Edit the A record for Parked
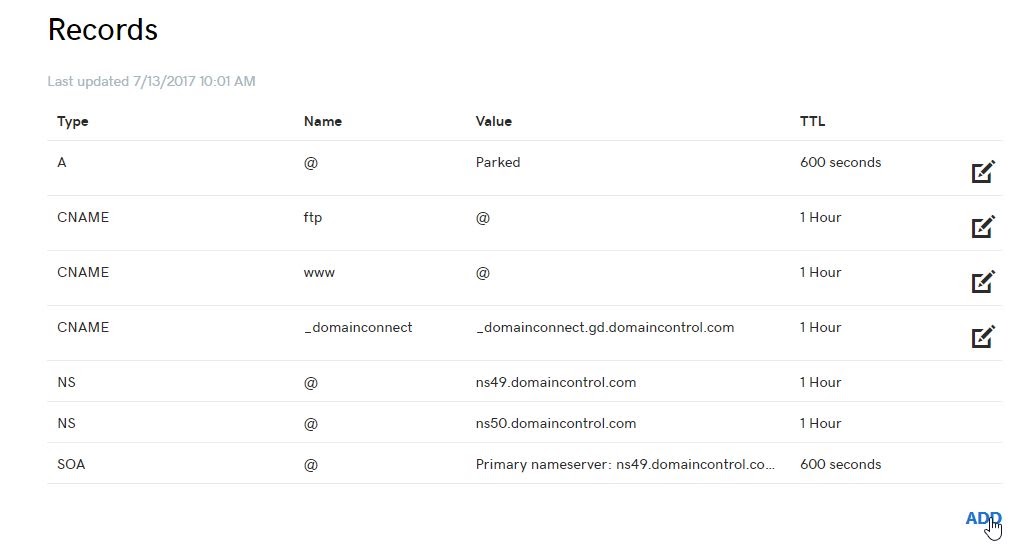Image resolution: width=1025 pixels, height=548 pixels. [983, 172]
